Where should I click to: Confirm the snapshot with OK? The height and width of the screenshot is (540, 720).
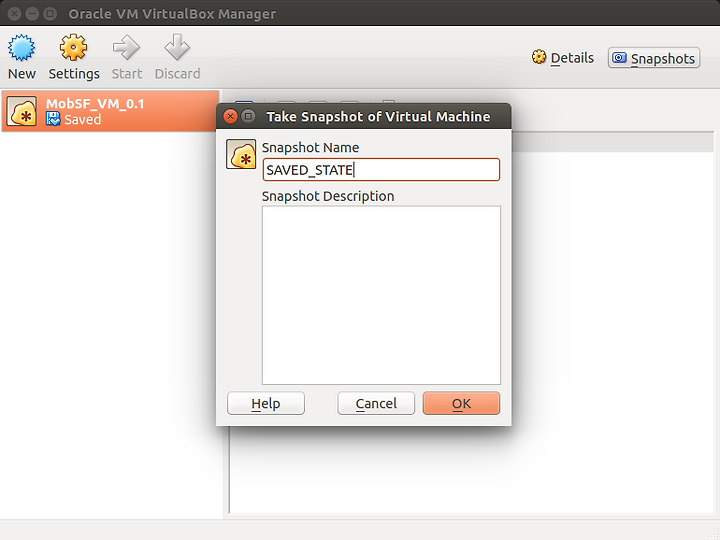pyautogui.click(x=461, y=403)
